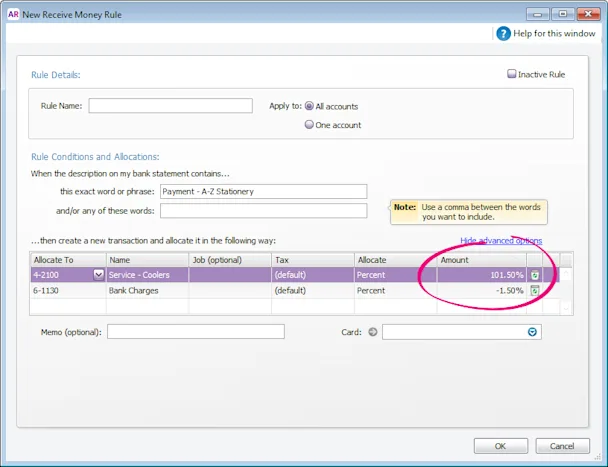
Task: Click the Job cell for Service - Coolers
Action: [x=230, y=275]
